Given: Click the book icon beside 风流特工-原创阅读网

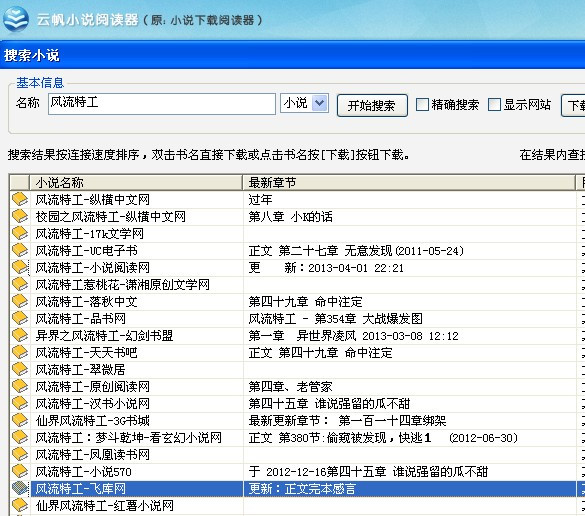Looking at the screenshot, I should pos(20,386).
